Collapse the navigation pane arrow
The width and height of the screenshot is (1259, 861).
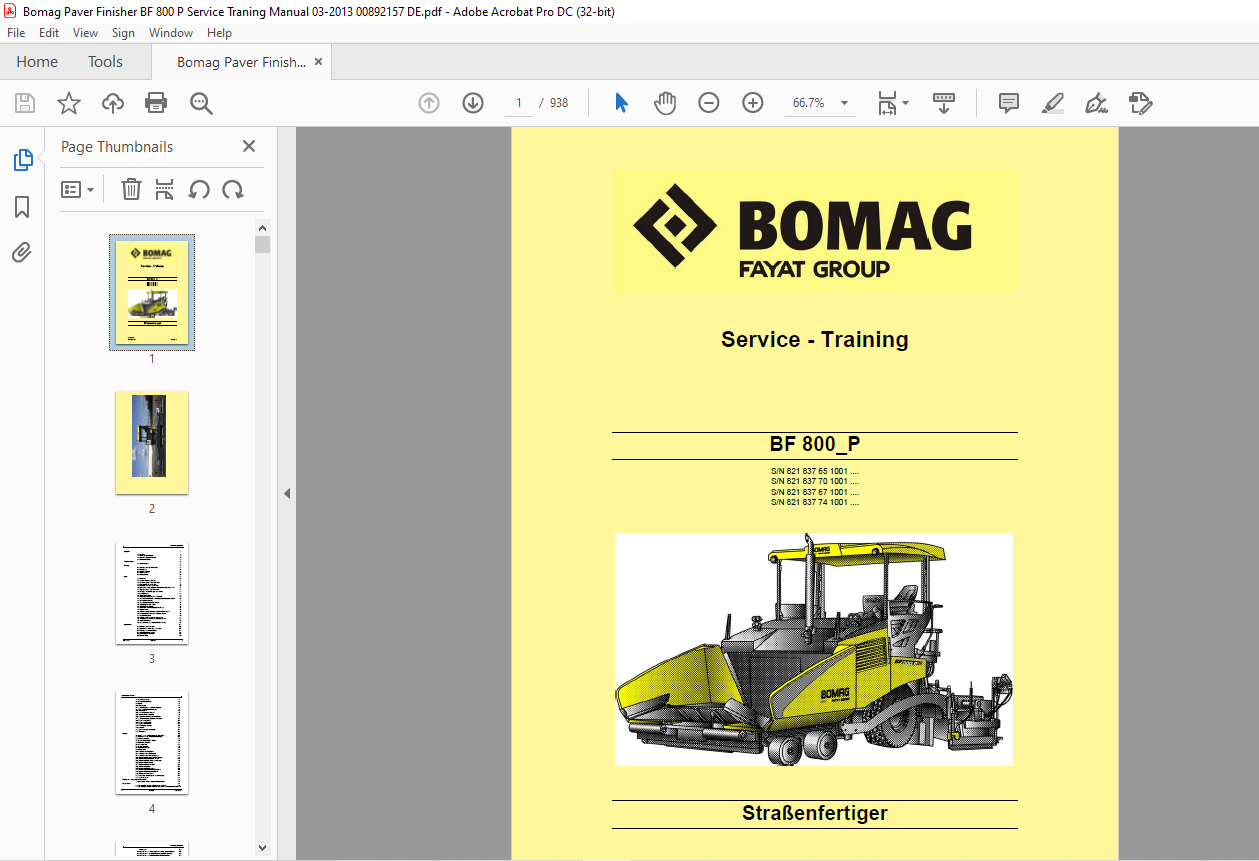[287, 493]
